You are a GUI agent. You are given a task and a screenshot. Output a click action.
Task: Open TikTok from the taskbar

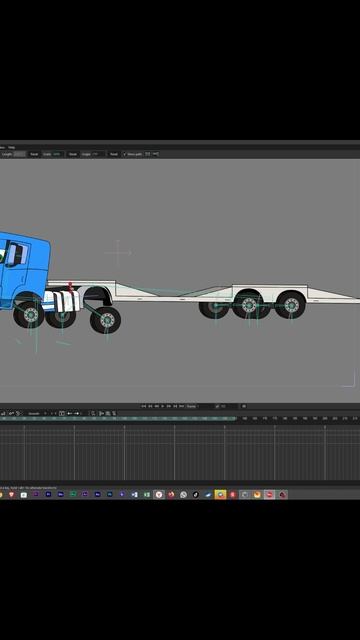tap(196, 494)
